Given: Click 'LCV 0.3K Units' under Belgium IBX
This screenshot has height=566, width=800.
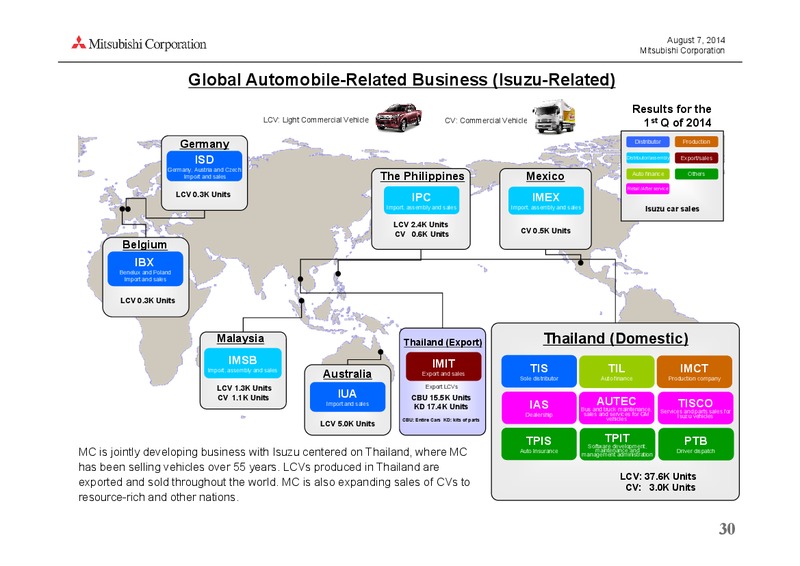Looking at the screenshot, I should point(147,301).
